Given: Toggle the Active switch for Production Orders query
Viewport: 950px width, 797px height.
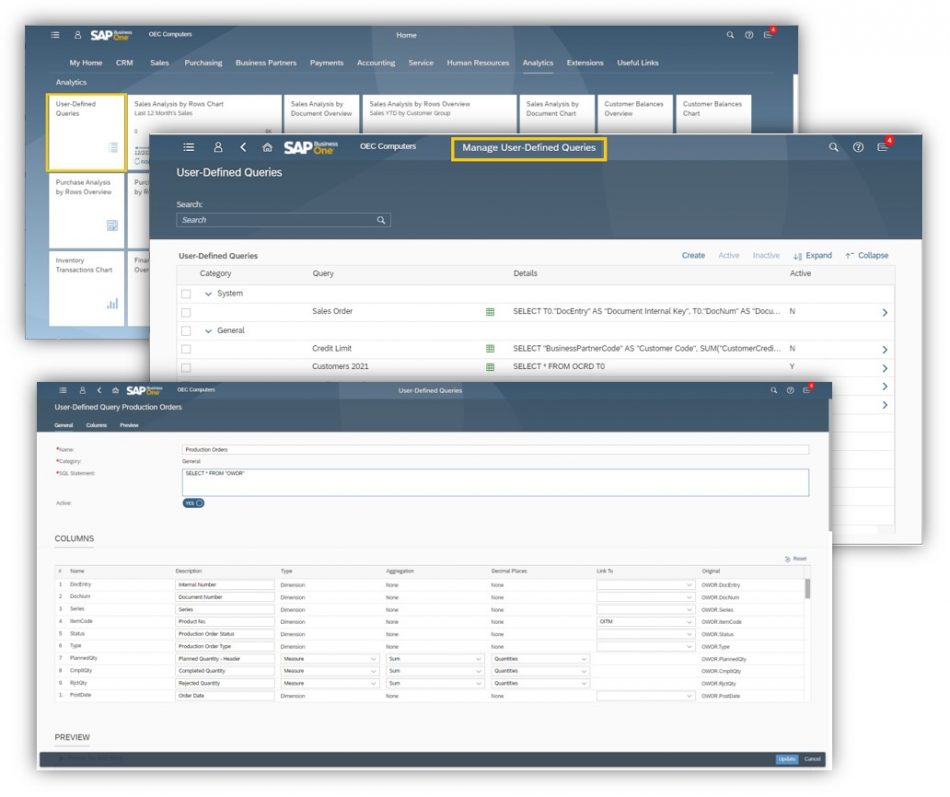Looking at the screenshot, I should click(193, 503).
